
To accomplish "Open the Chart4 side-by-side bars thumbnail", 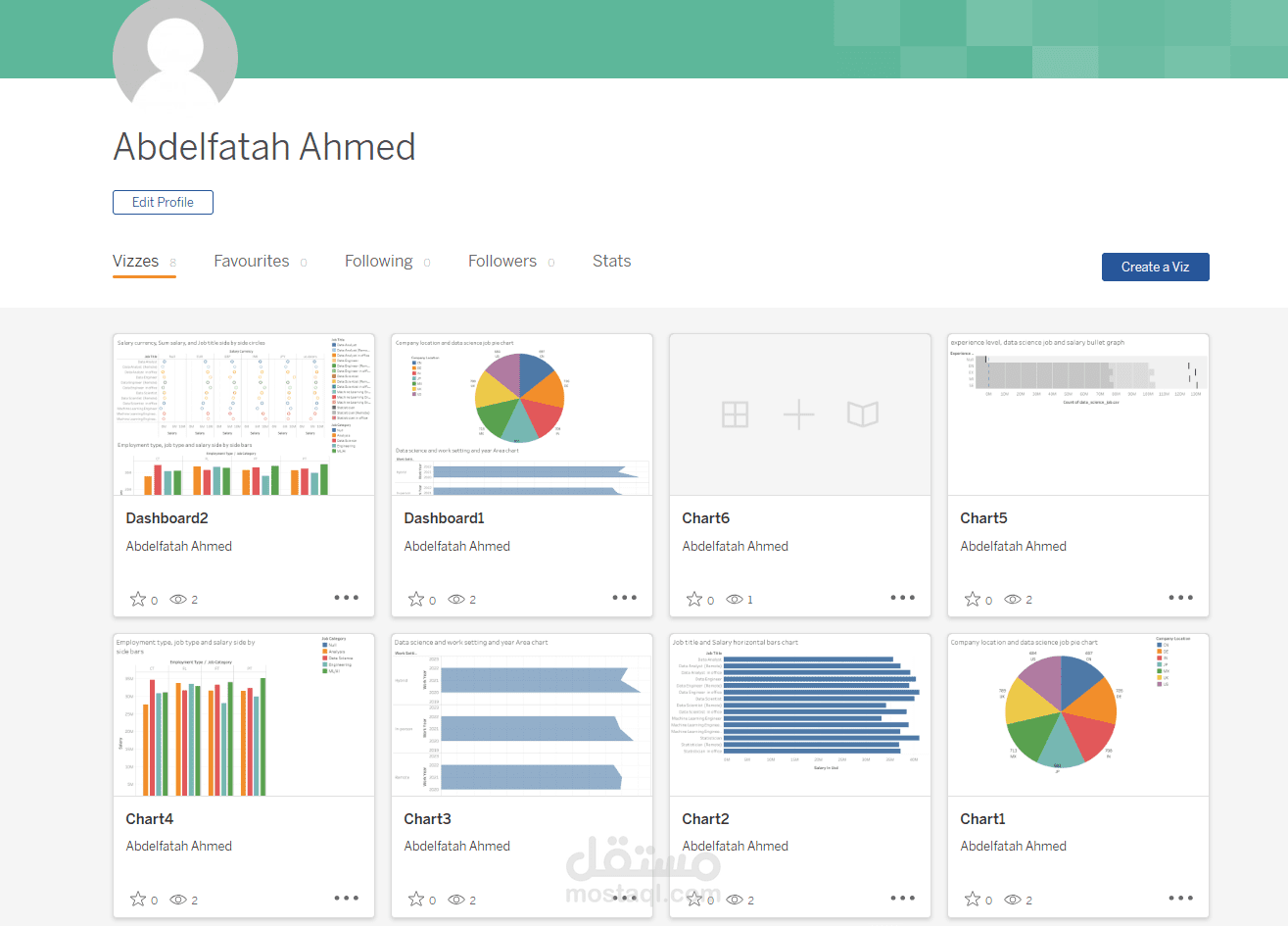I will pos(244,715).
